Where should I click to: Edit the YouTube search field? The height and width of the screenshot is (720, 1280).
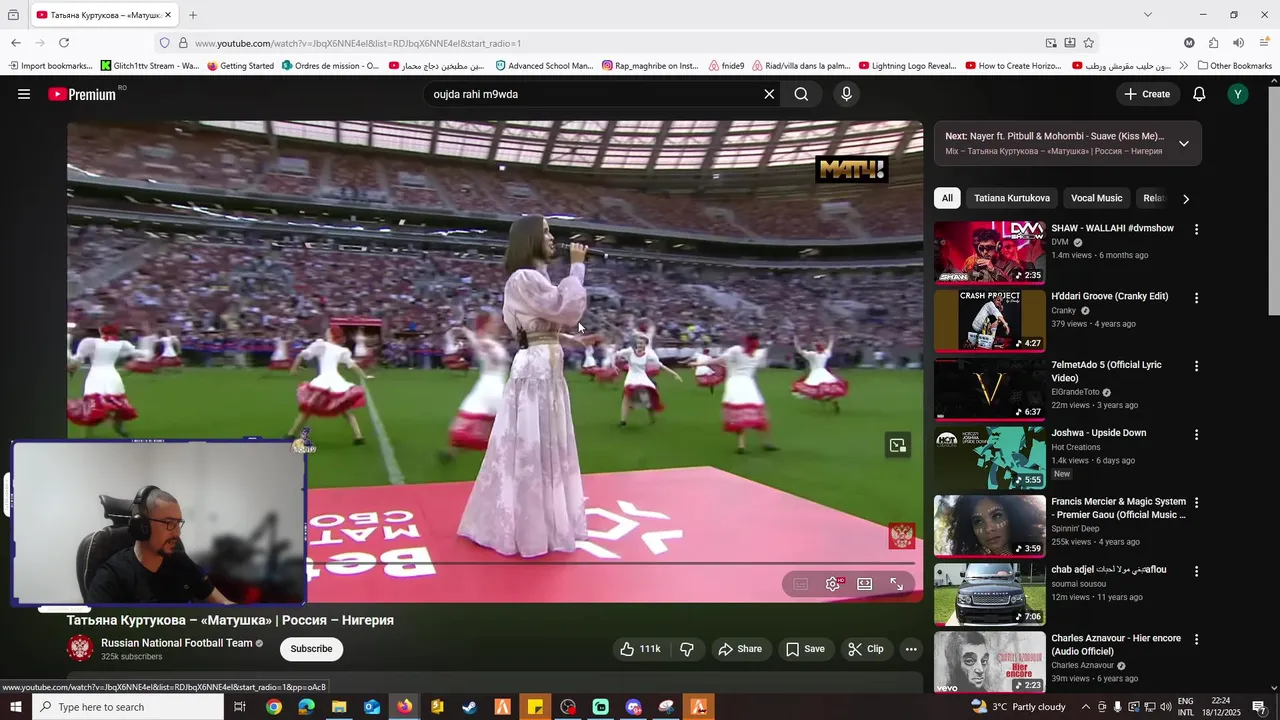[594, 94]
